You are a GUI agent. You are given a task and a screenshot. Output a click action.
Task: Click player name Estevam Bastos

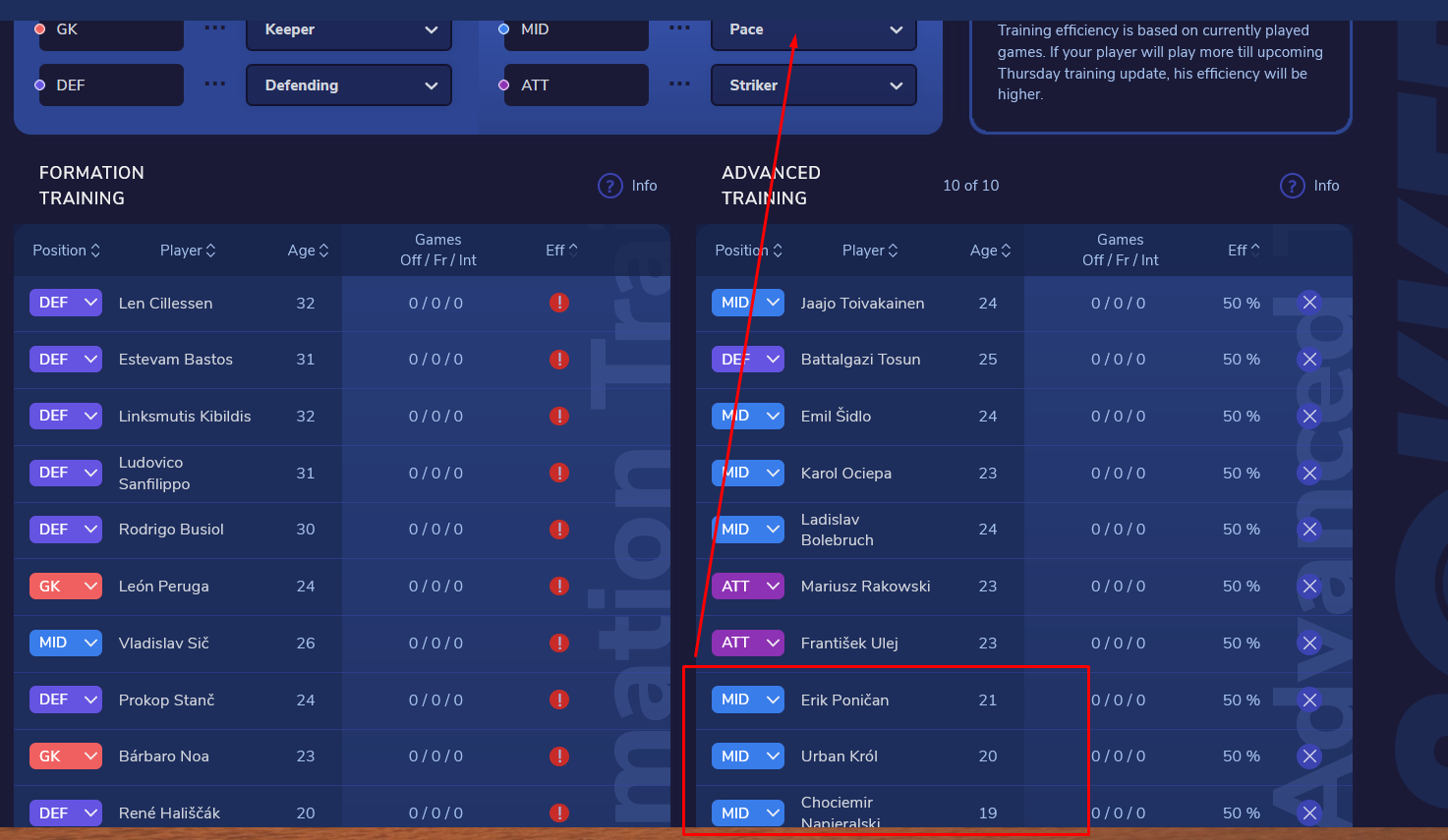point(176,360)
